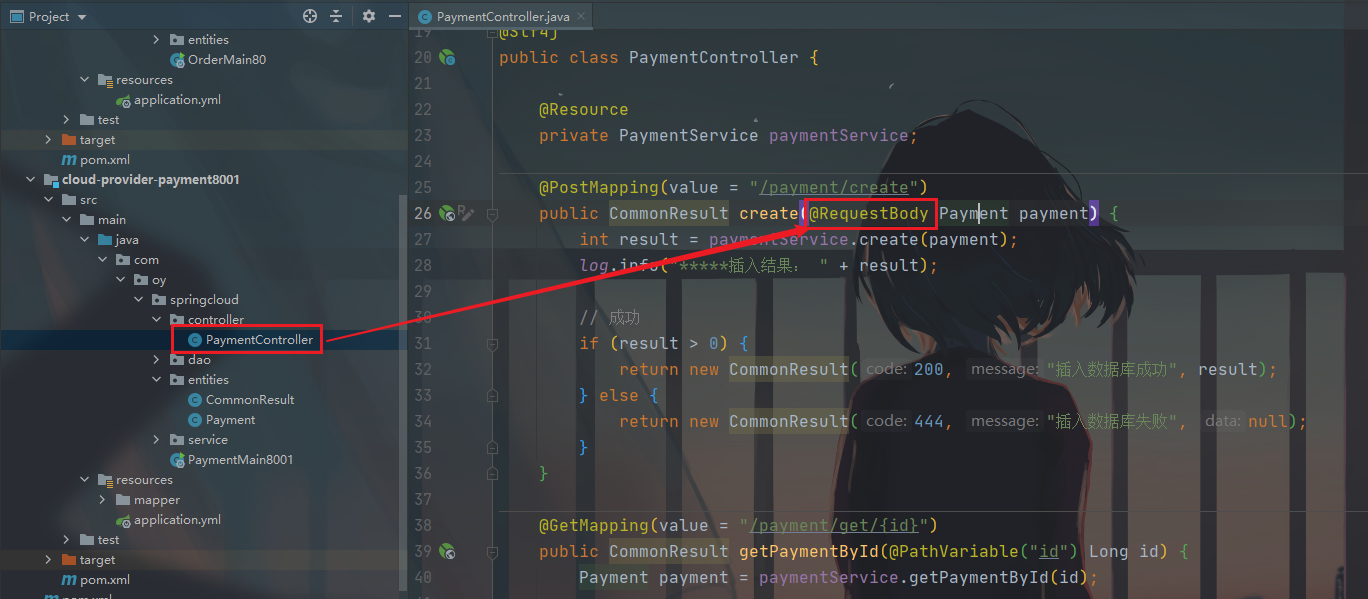The width and height of the screenshot is (1368, 599).
Task: Click the PaymentMain8001 run class icon
Action: 177,460
